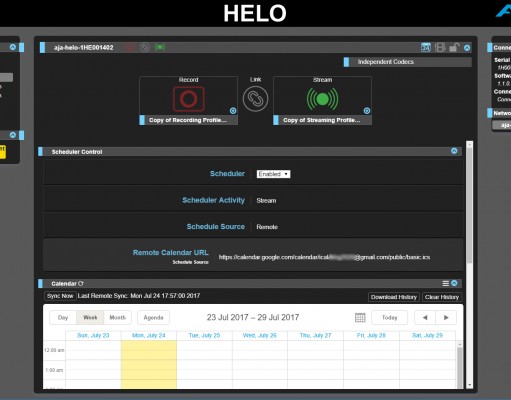
Task: Click Thu, July 27 column header
Action: click(315, 335)
